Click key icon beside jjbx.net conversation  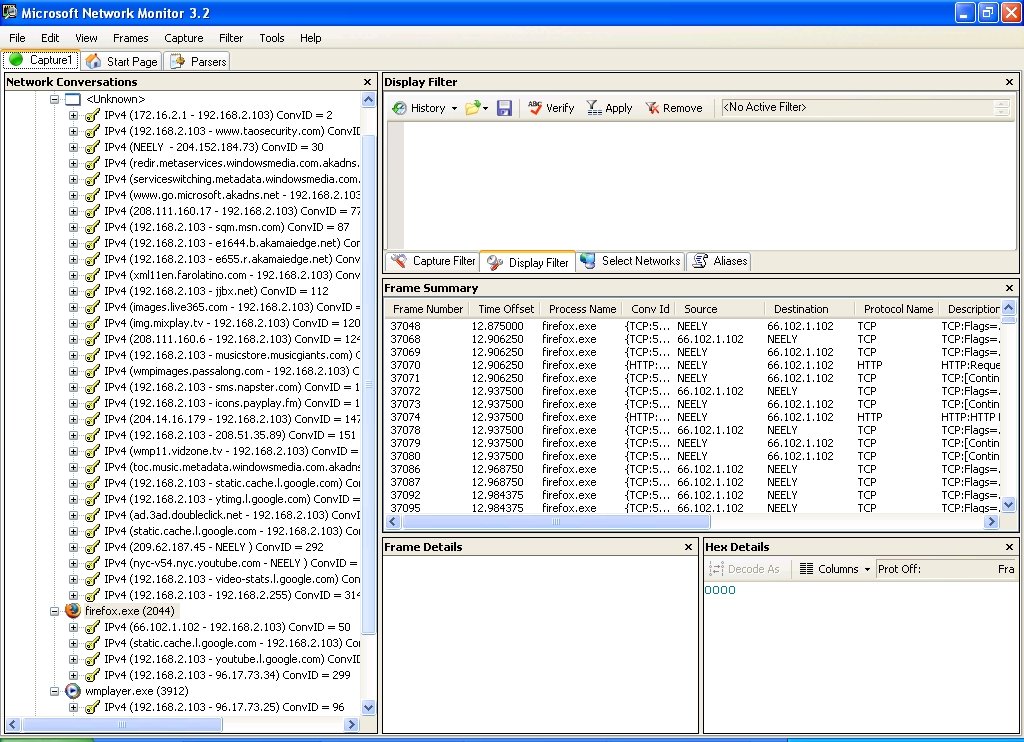pos(92,291)
